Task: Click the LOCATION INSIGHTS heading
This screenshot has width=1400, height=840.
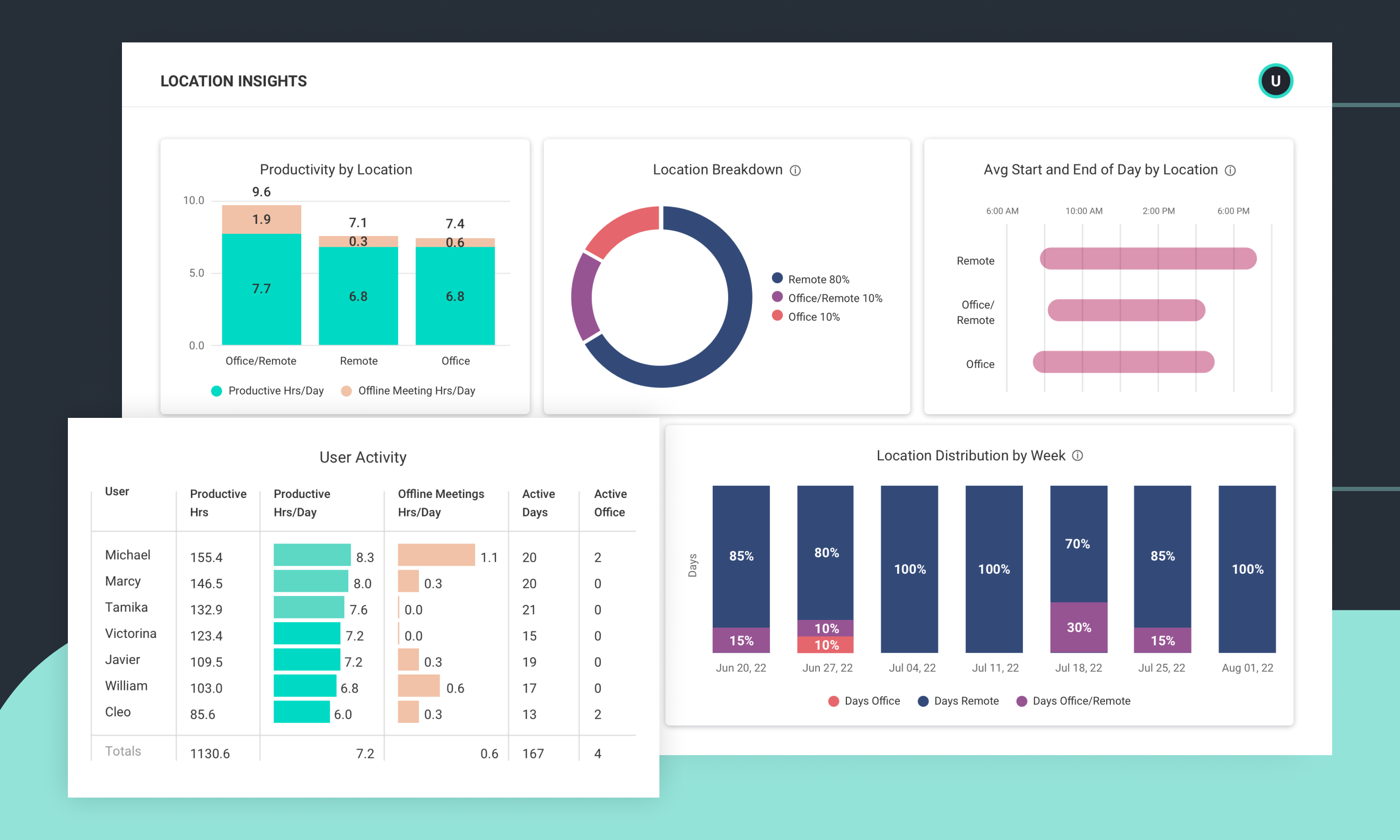Action: tap(233, 81)
